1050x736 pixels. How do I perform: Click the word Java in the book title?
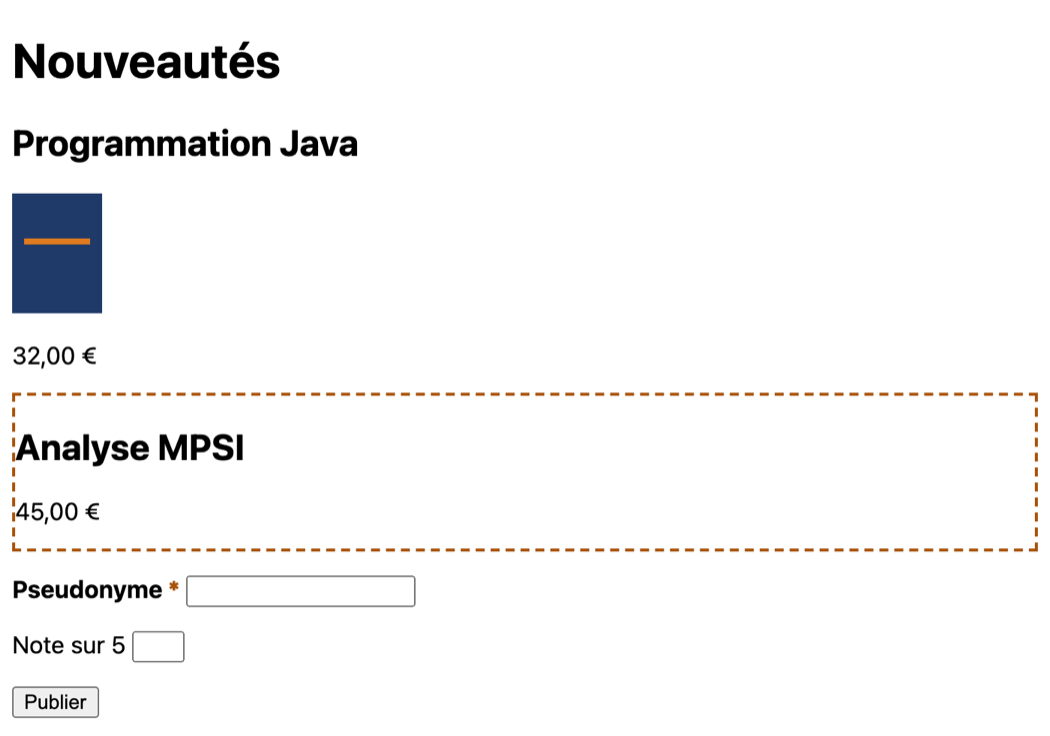[x=319, y=144]
